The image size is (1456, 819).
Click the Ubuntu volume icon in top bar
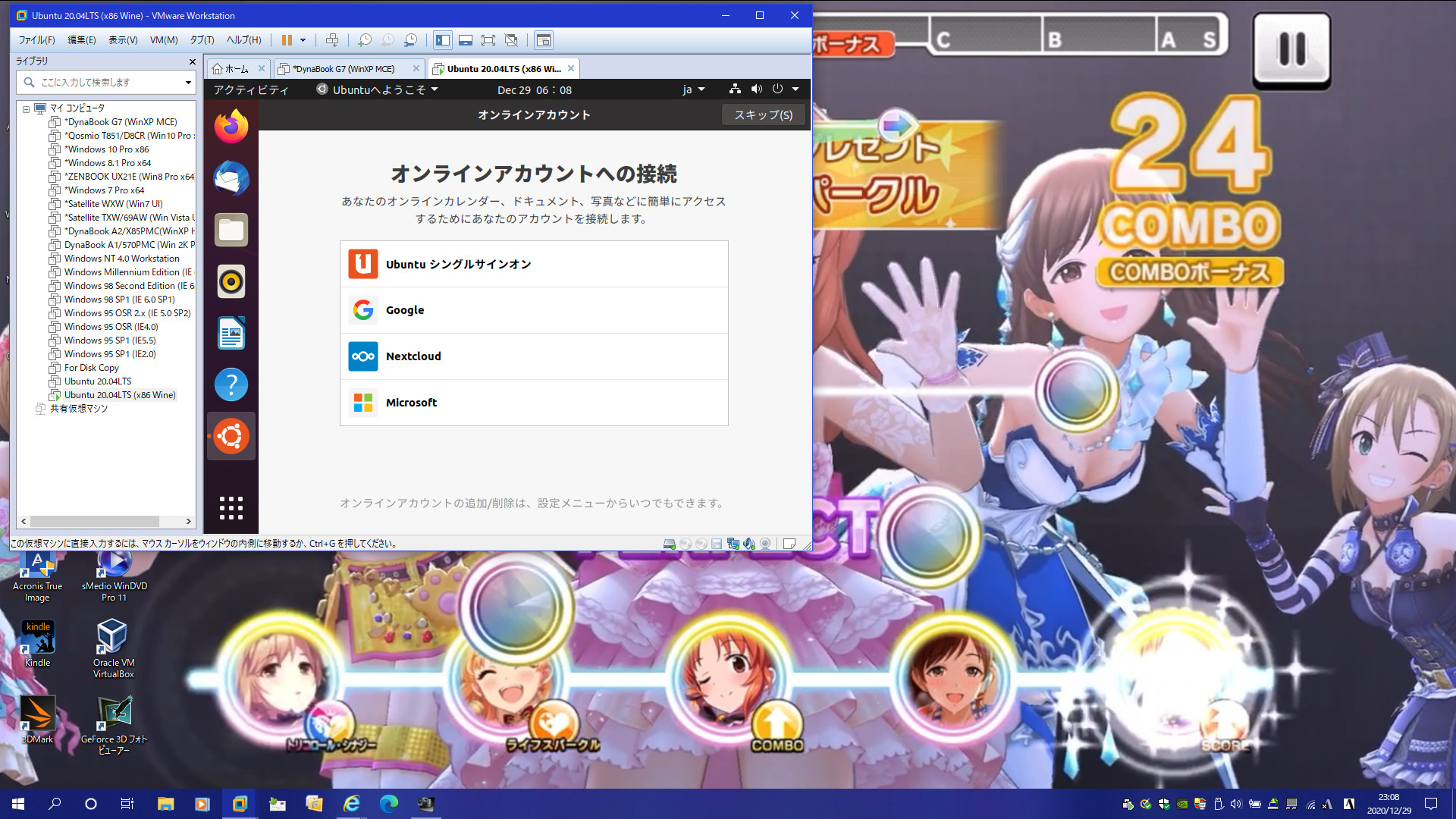[x=756, y=89]
